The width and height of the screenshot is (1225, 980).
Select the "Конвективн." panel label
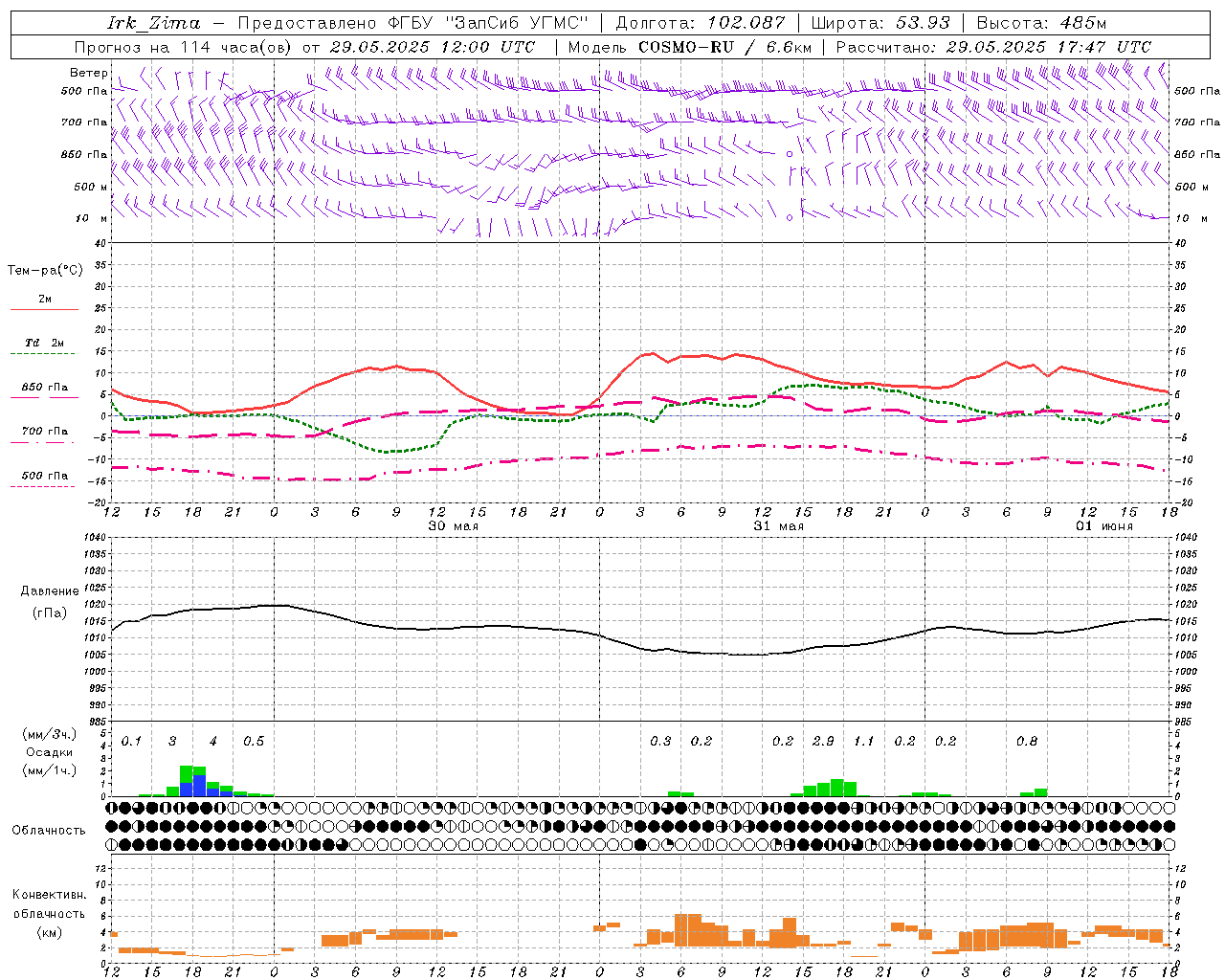[49, 895]
